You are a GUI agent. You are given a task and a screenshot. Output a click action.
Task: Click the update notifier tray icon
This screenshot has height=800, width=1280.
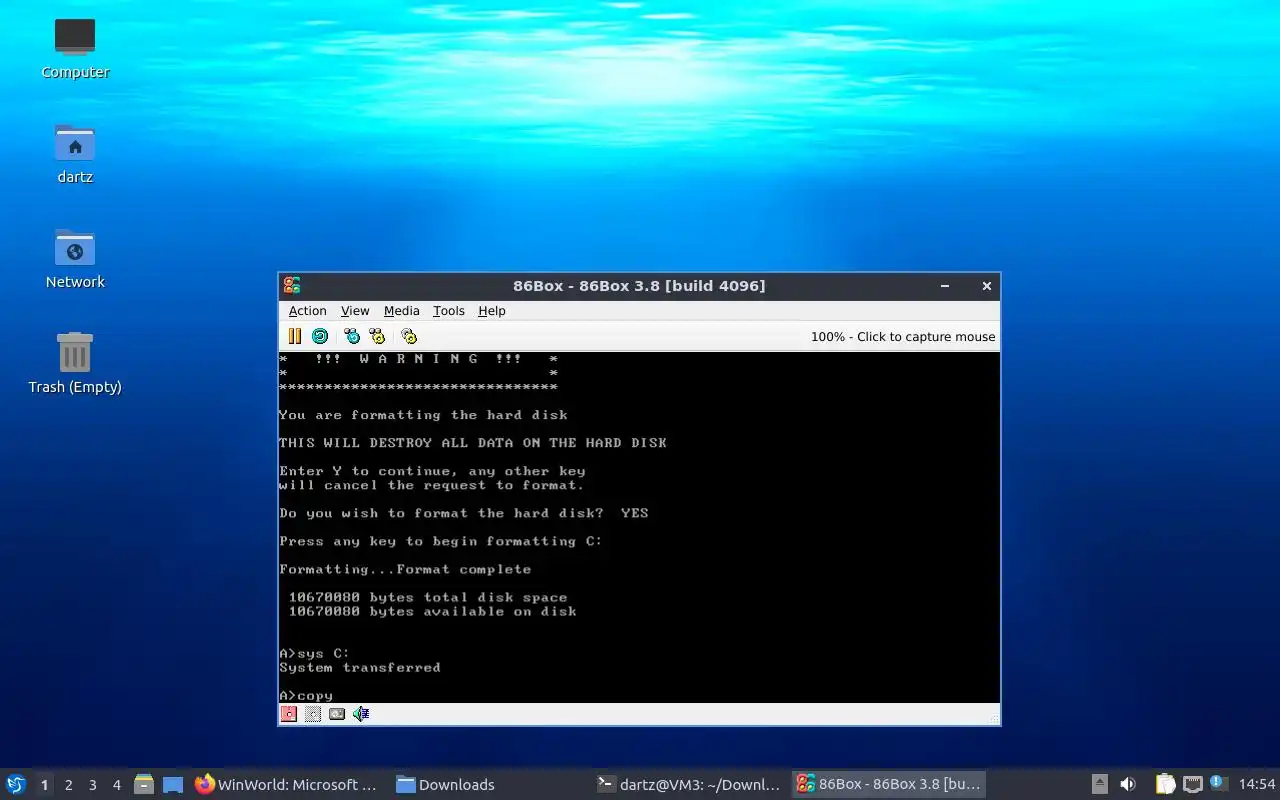coord(1218,783)
